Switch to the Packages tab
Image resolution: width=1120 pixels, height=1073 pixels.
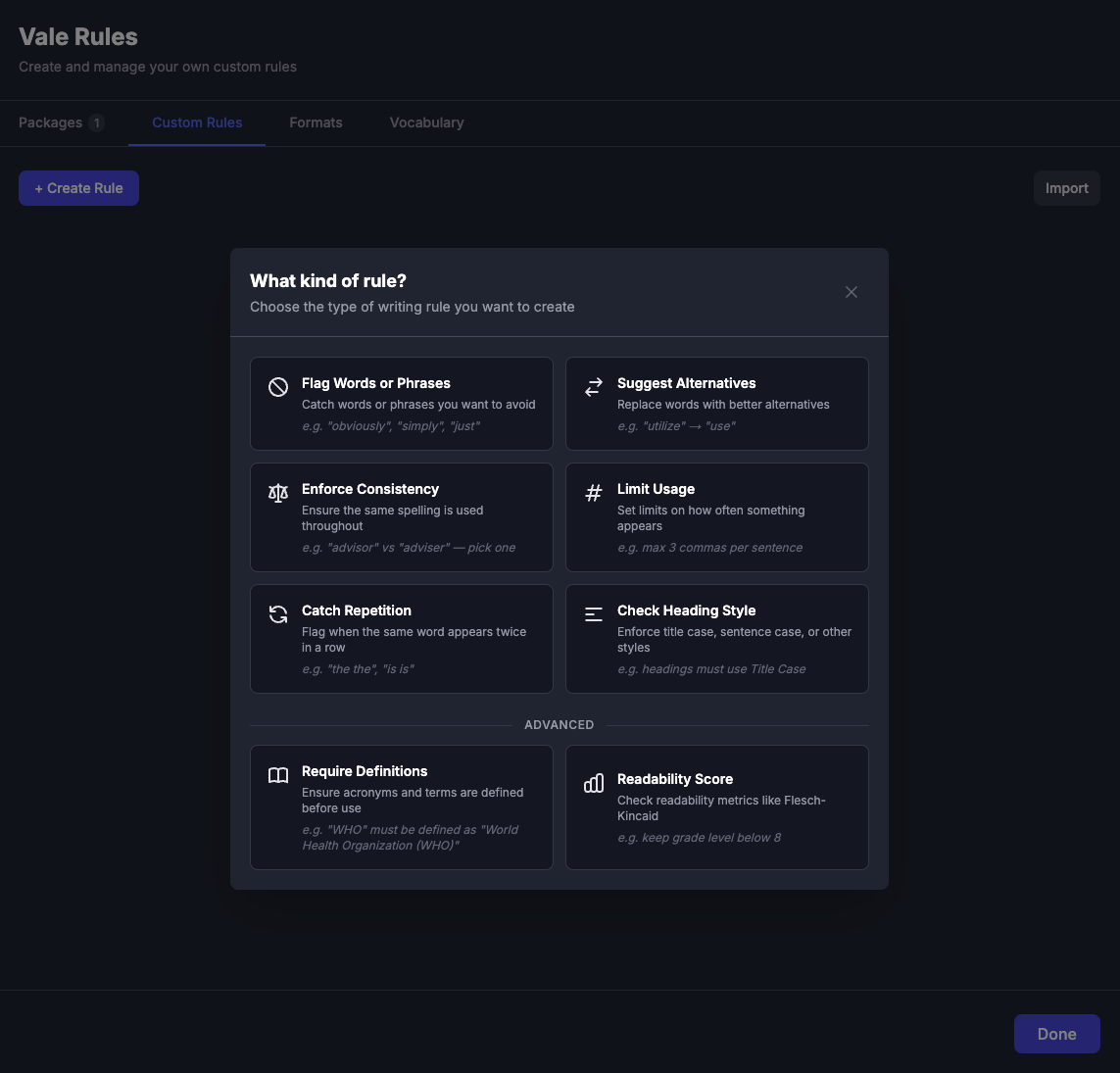pyautogui.click(x=51, y=122)
